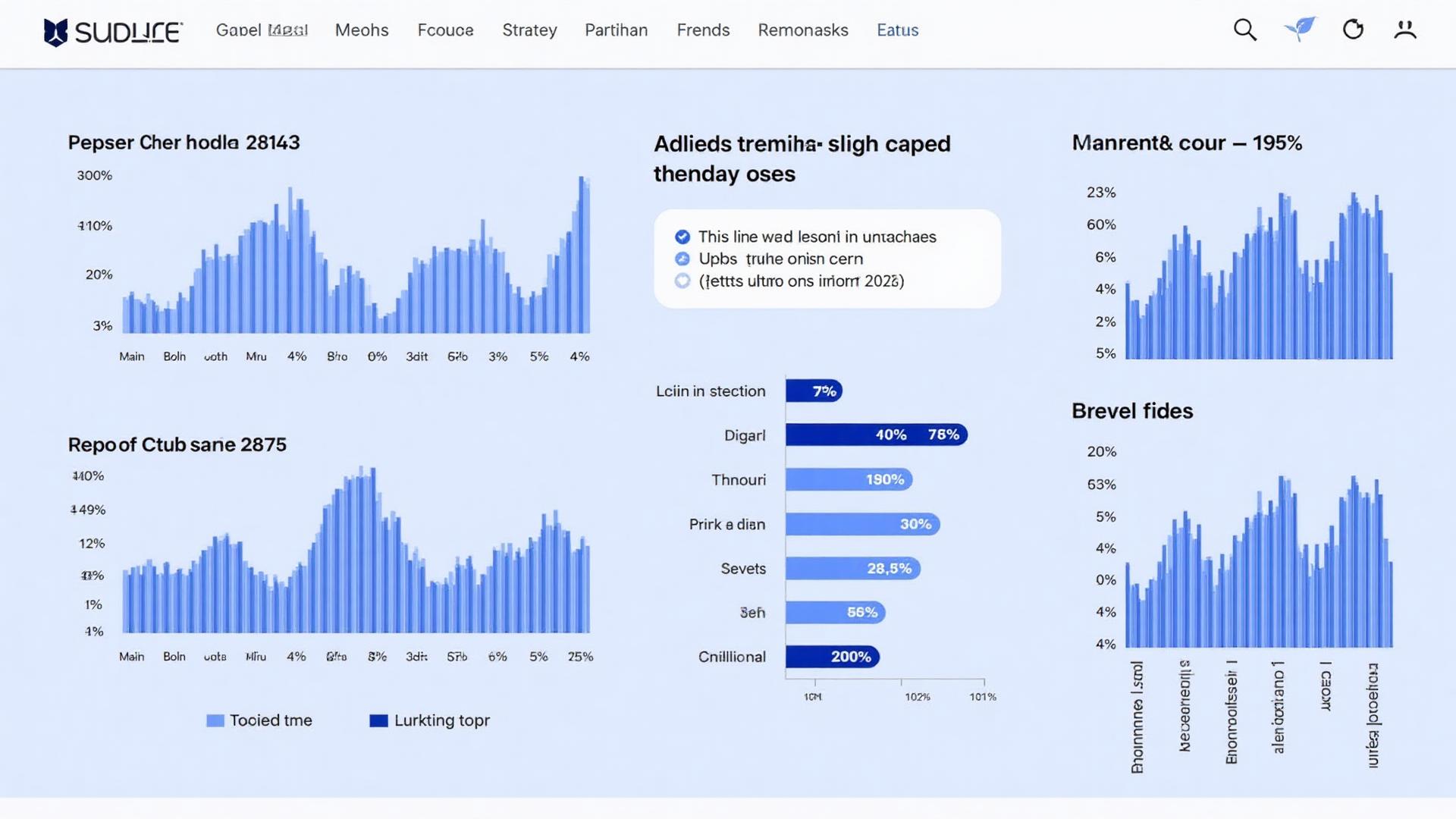This screenshot has height=819, width=1456.
Task: Click the 'Remonasks' navigation link
Action: click(802, 30)
